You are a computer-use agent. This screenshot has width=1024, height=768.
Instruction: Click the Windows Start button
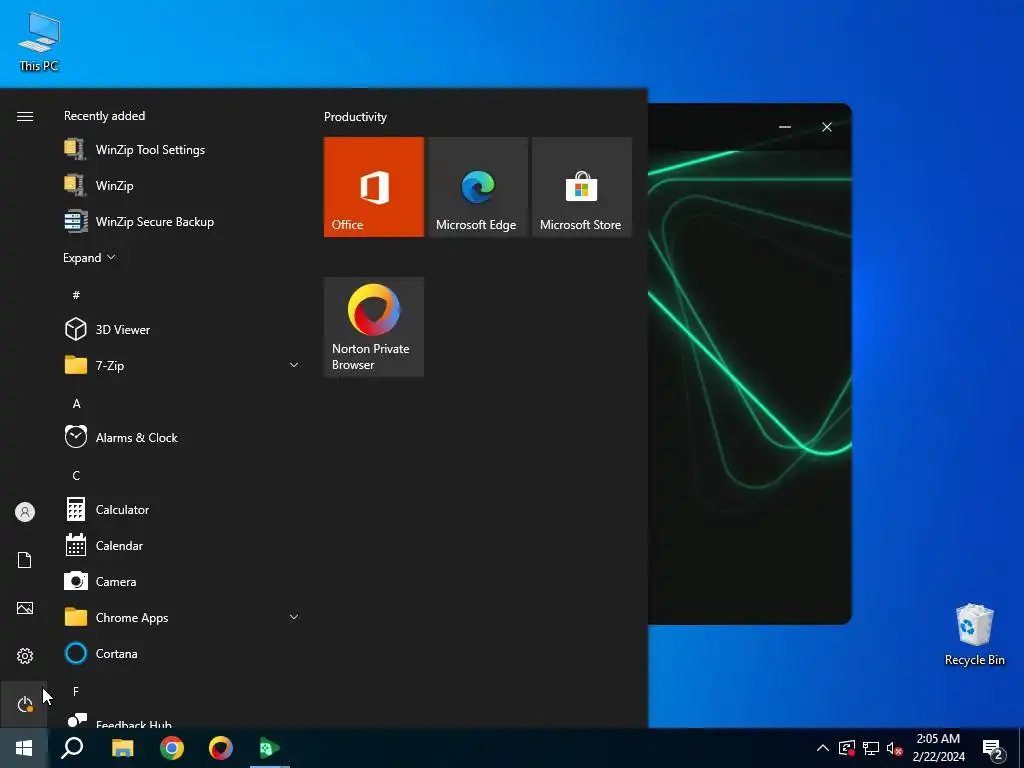pyautogui.click(x=24, y=748)
